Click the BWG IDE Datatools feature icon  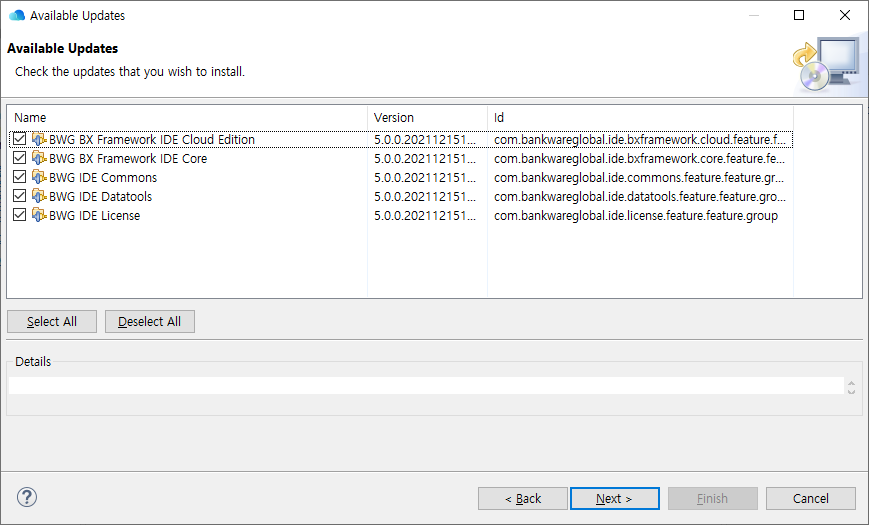(39, 197)
